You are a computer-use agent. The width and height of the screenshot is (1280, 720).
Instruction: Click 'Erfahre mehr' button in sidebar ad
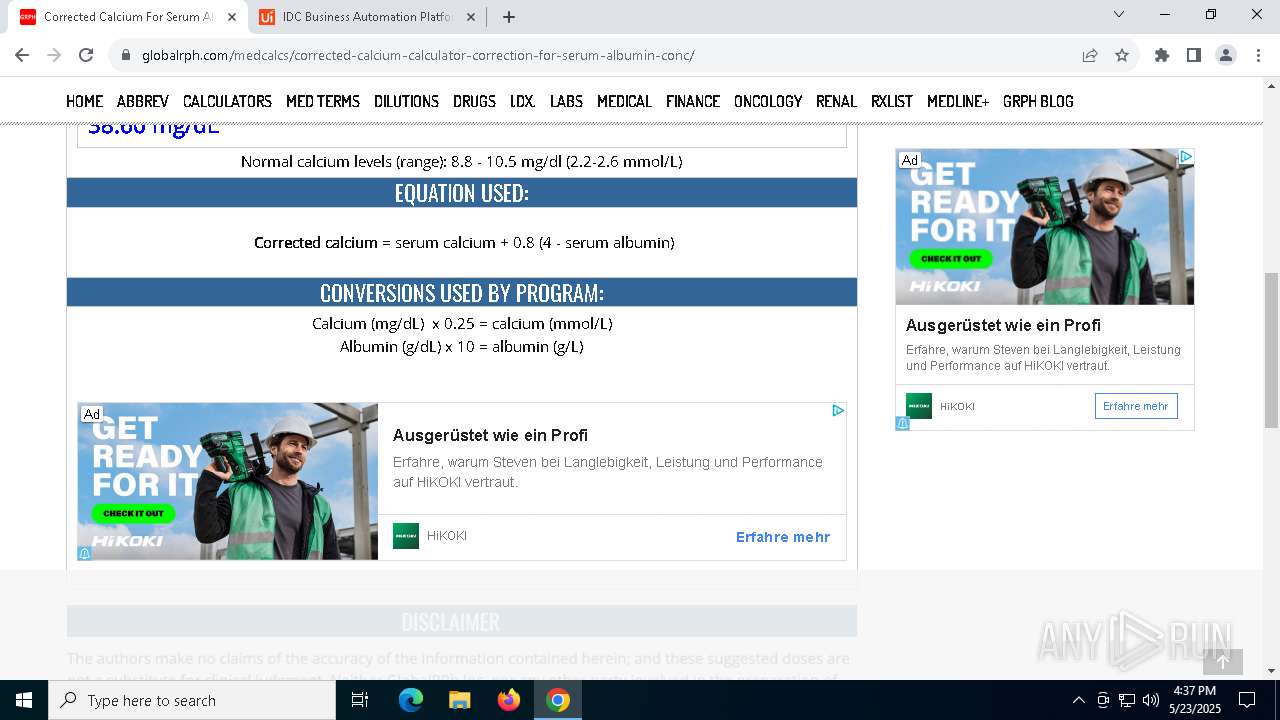pyautogui.click(x=1136, y=406)
